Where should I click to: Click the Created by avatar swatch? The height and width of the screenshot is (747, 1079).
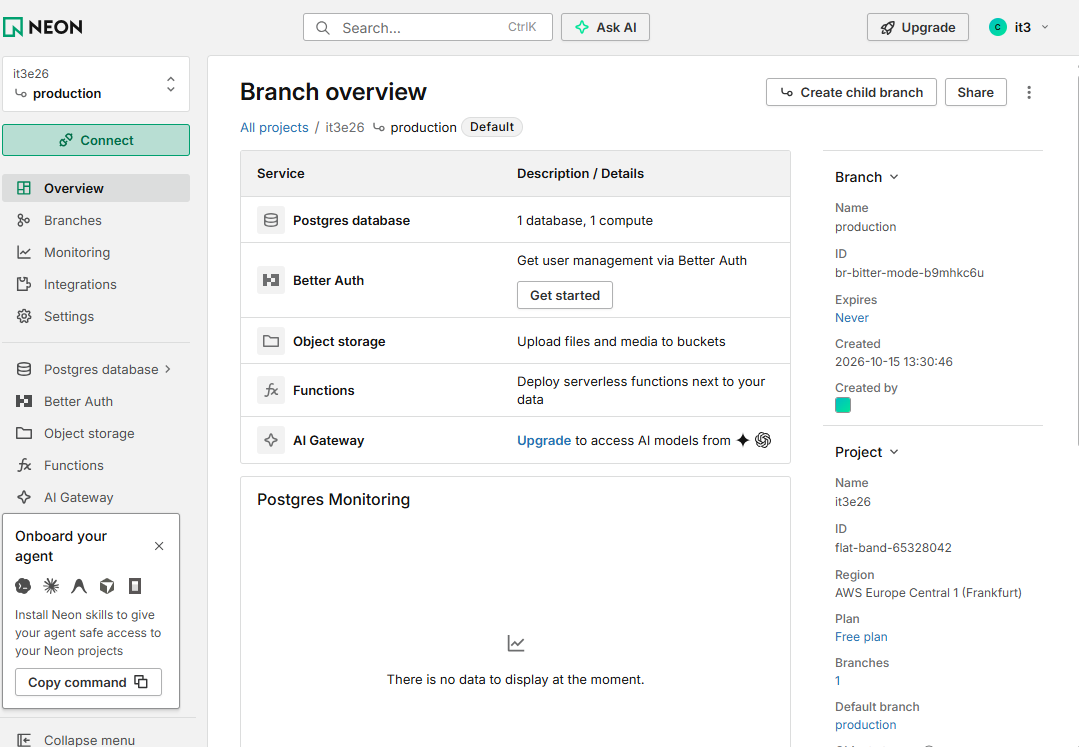click(842, 405)
